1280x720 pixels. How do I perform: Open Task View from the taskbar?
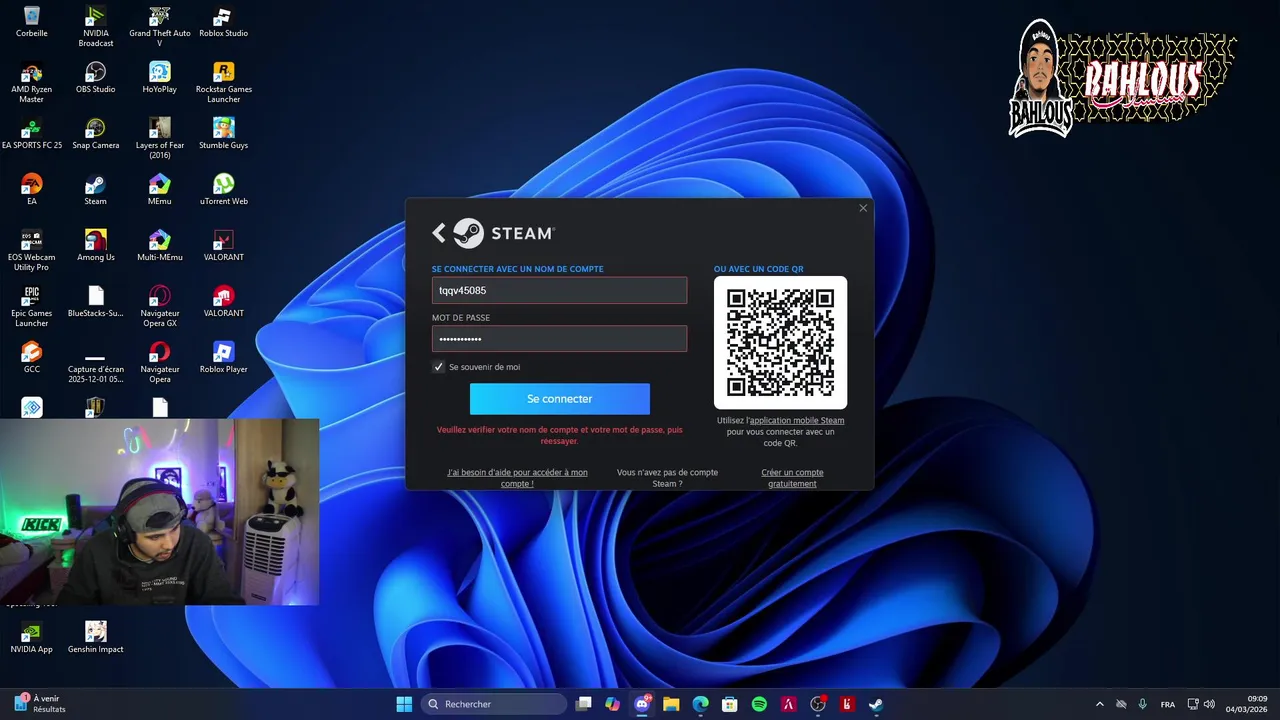[584, 704]
